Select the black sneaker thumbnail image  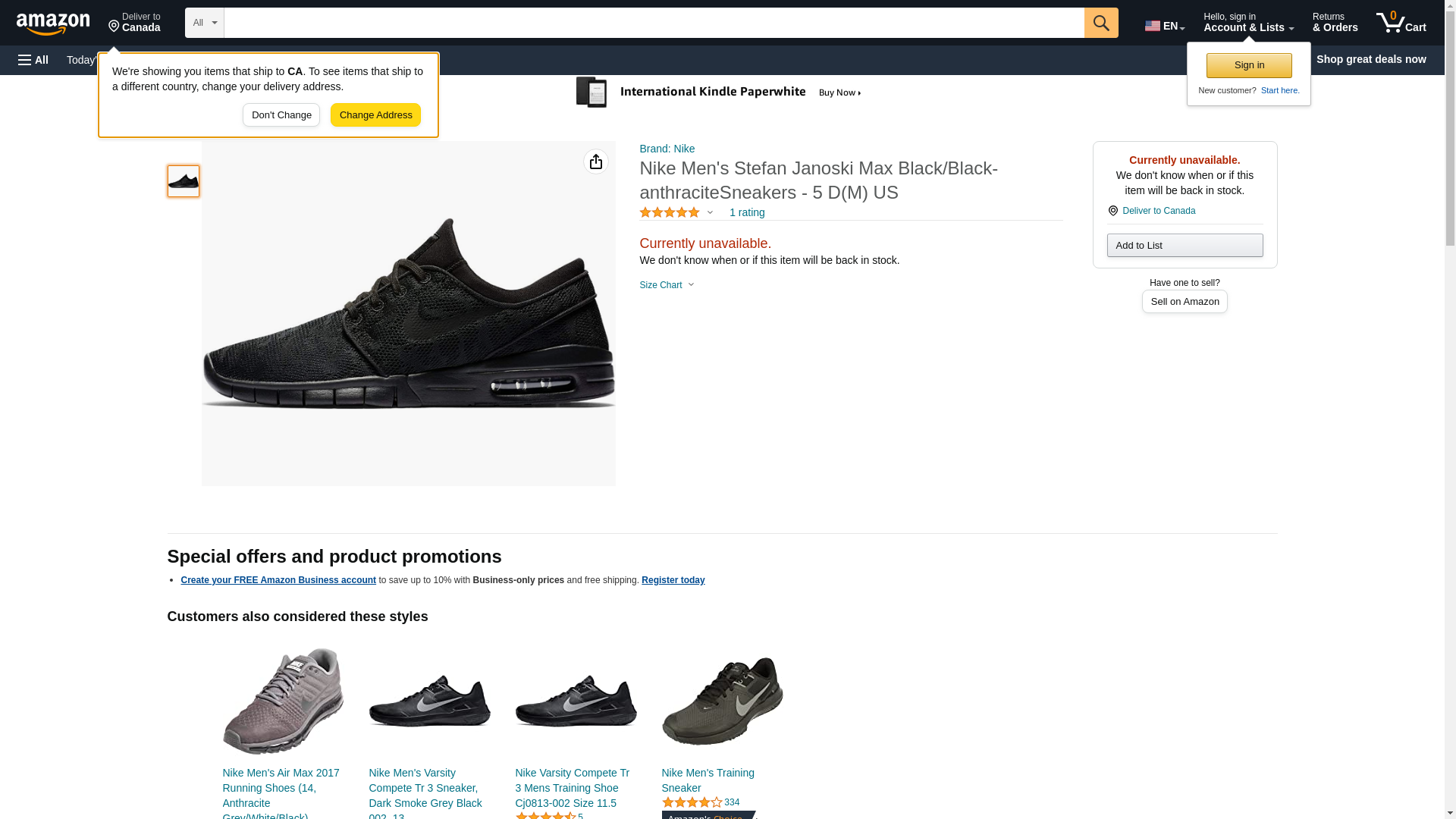point(184,181)
